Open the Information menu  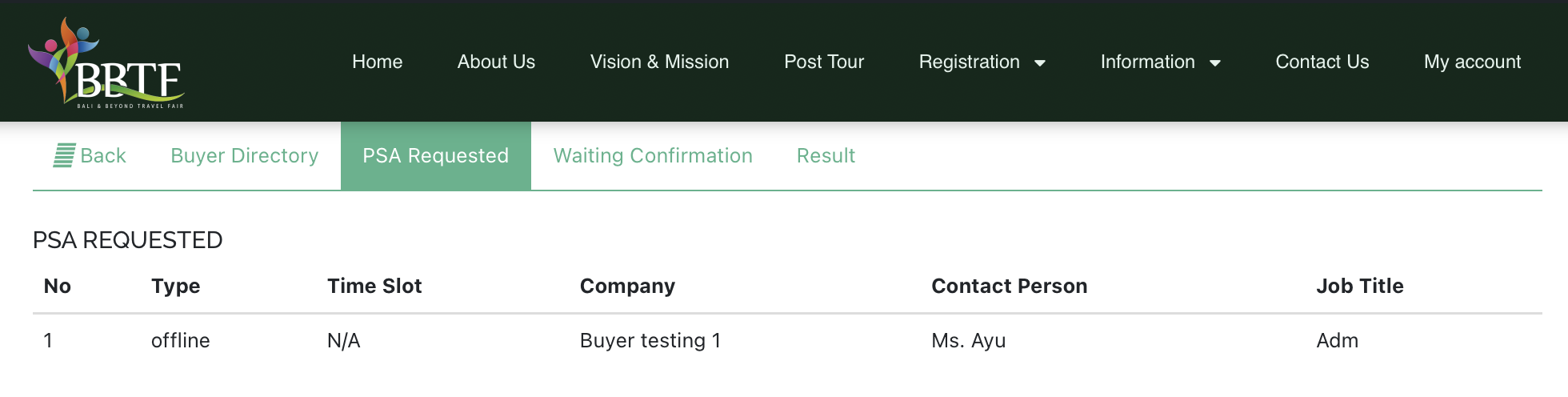tap(1148, 62)
